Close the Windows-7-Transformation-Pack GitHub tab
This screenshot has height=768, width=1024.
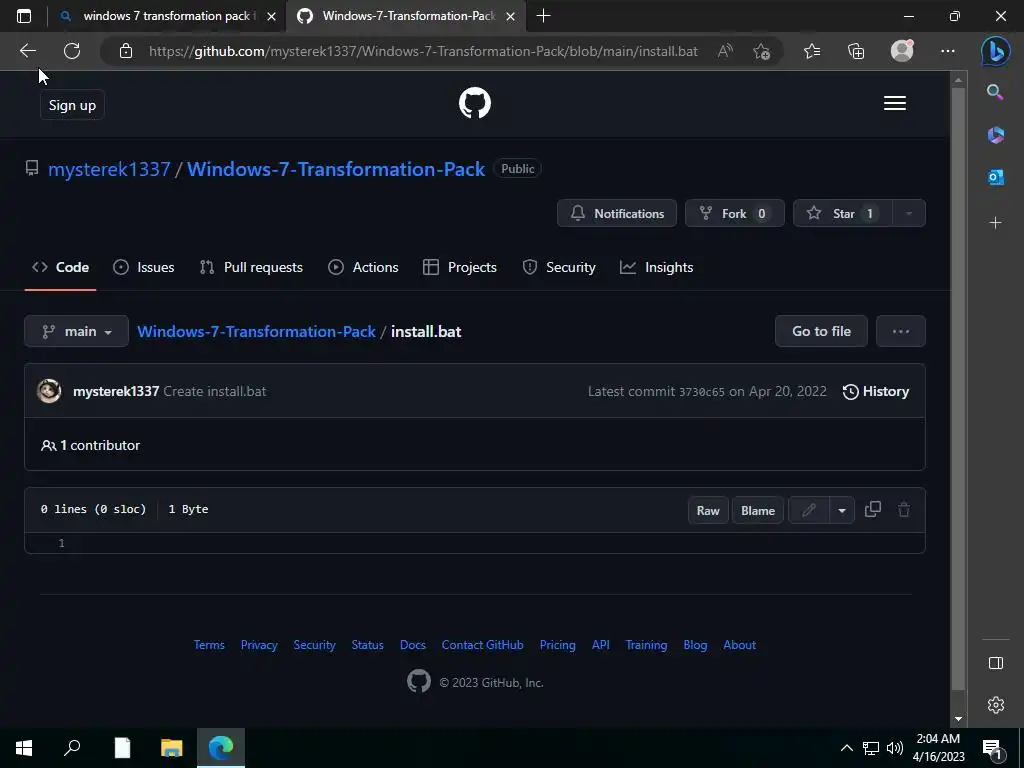coord(511,16)
